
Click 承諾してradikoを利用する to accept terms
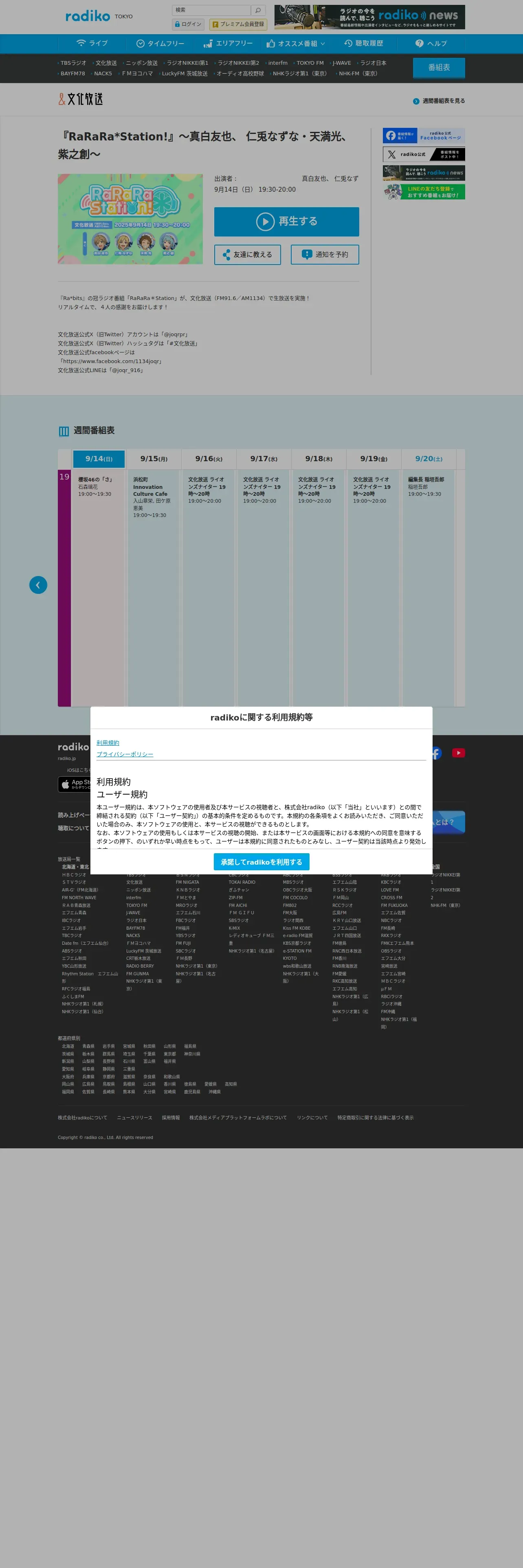click(x=262, y=862)
